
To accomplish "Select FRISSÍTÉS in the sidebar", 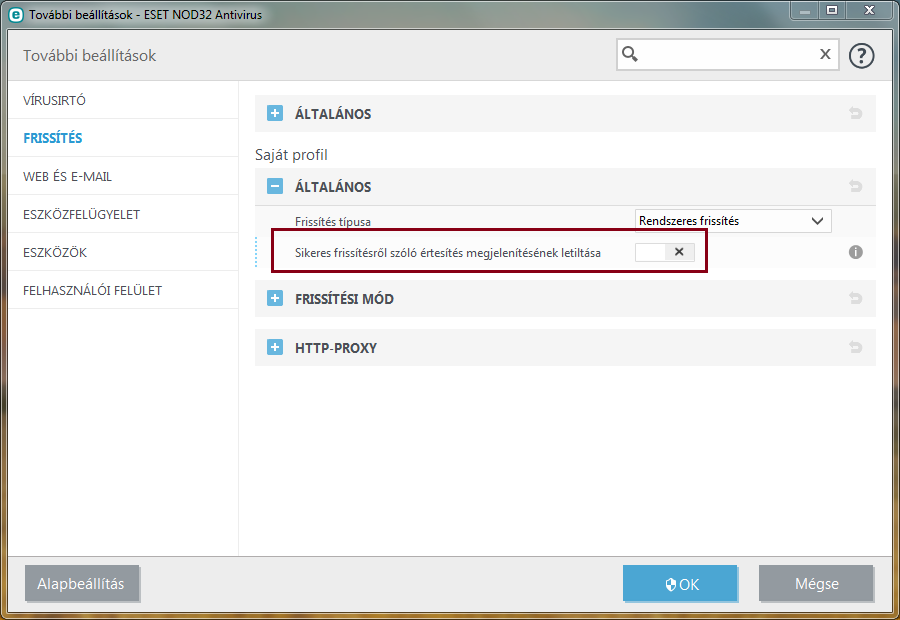I will click(123, 138).
